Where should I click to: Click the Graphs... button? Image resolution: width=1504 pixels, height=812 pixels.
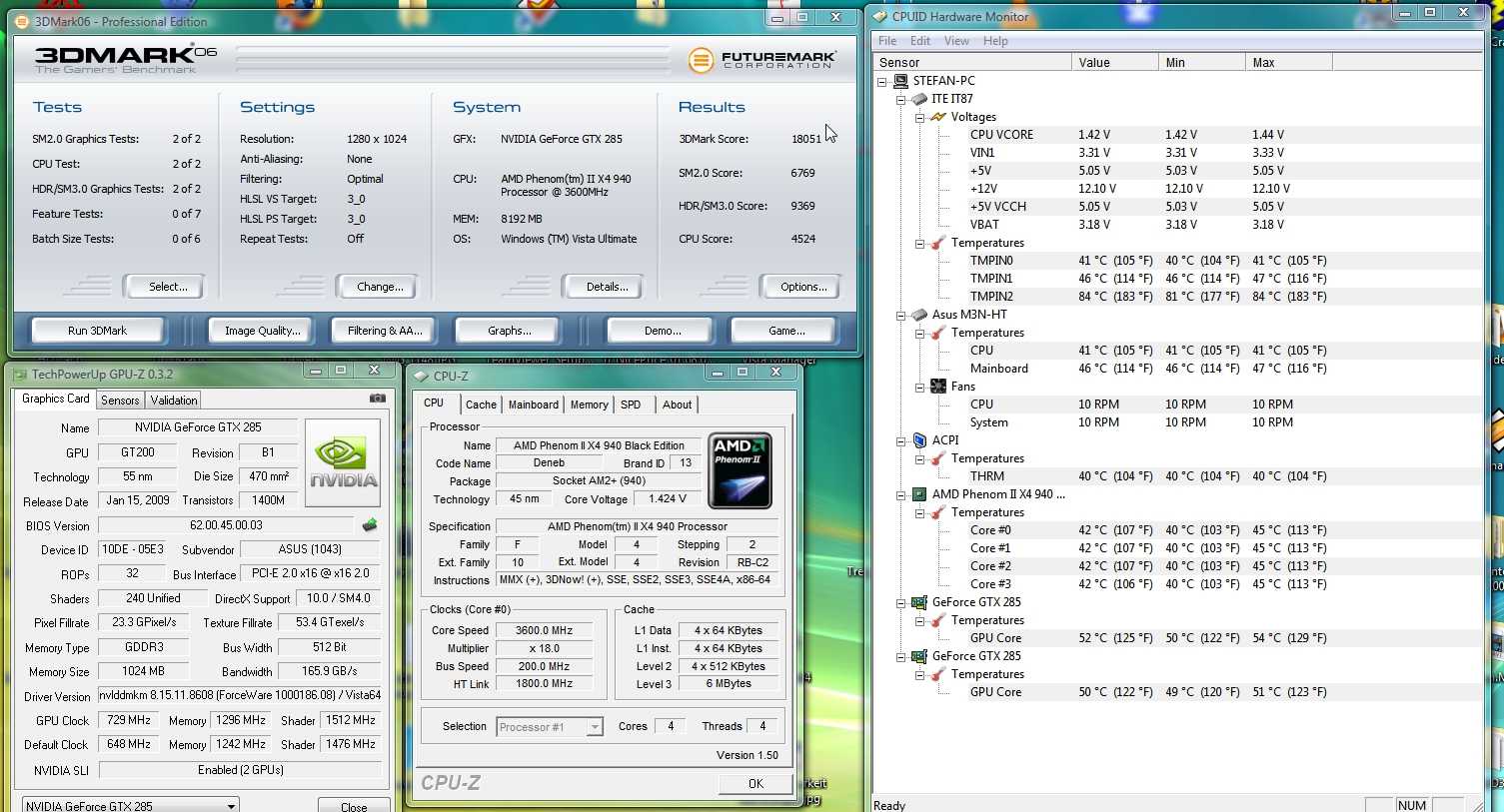[509, 331]
